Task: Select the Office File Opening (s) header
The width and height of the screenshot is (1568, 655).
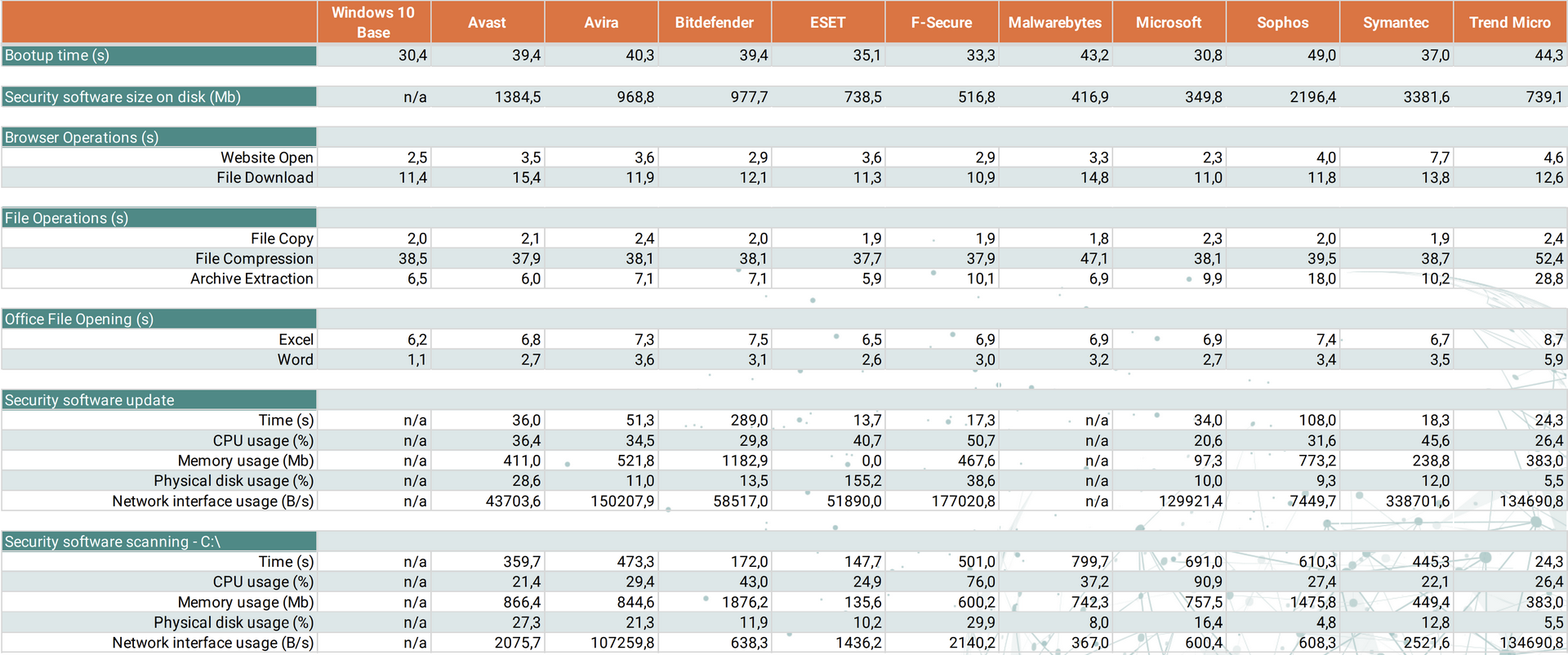Action: coord(159,319)
